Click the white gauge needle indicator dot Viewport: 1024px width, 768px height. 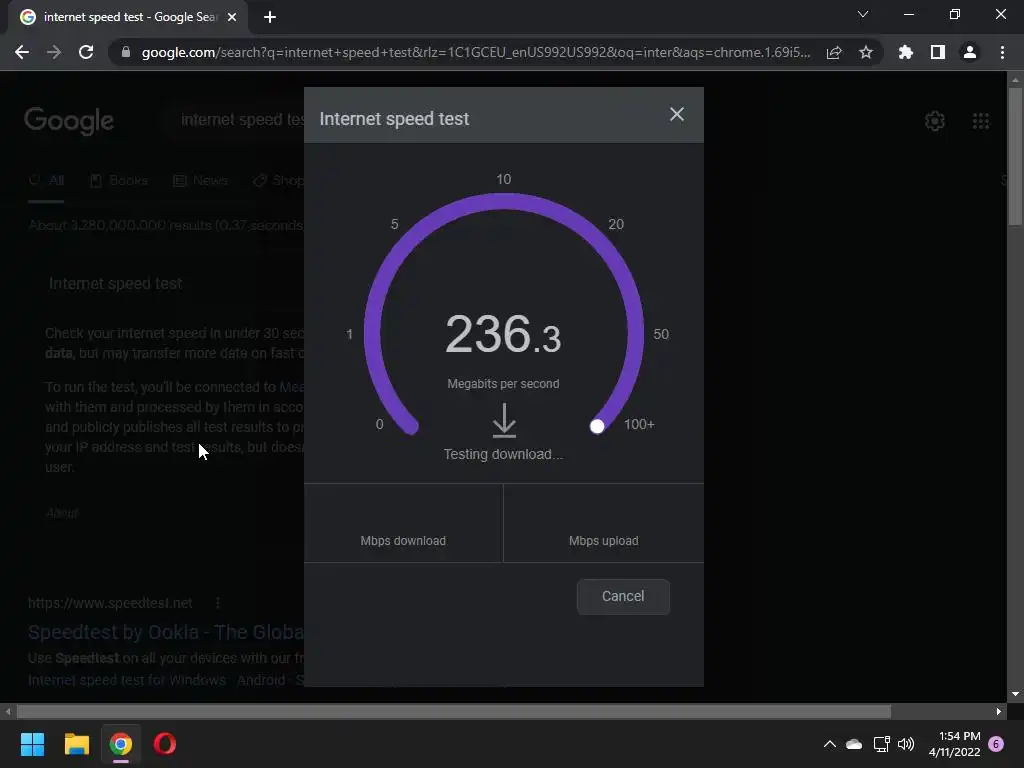597,426
